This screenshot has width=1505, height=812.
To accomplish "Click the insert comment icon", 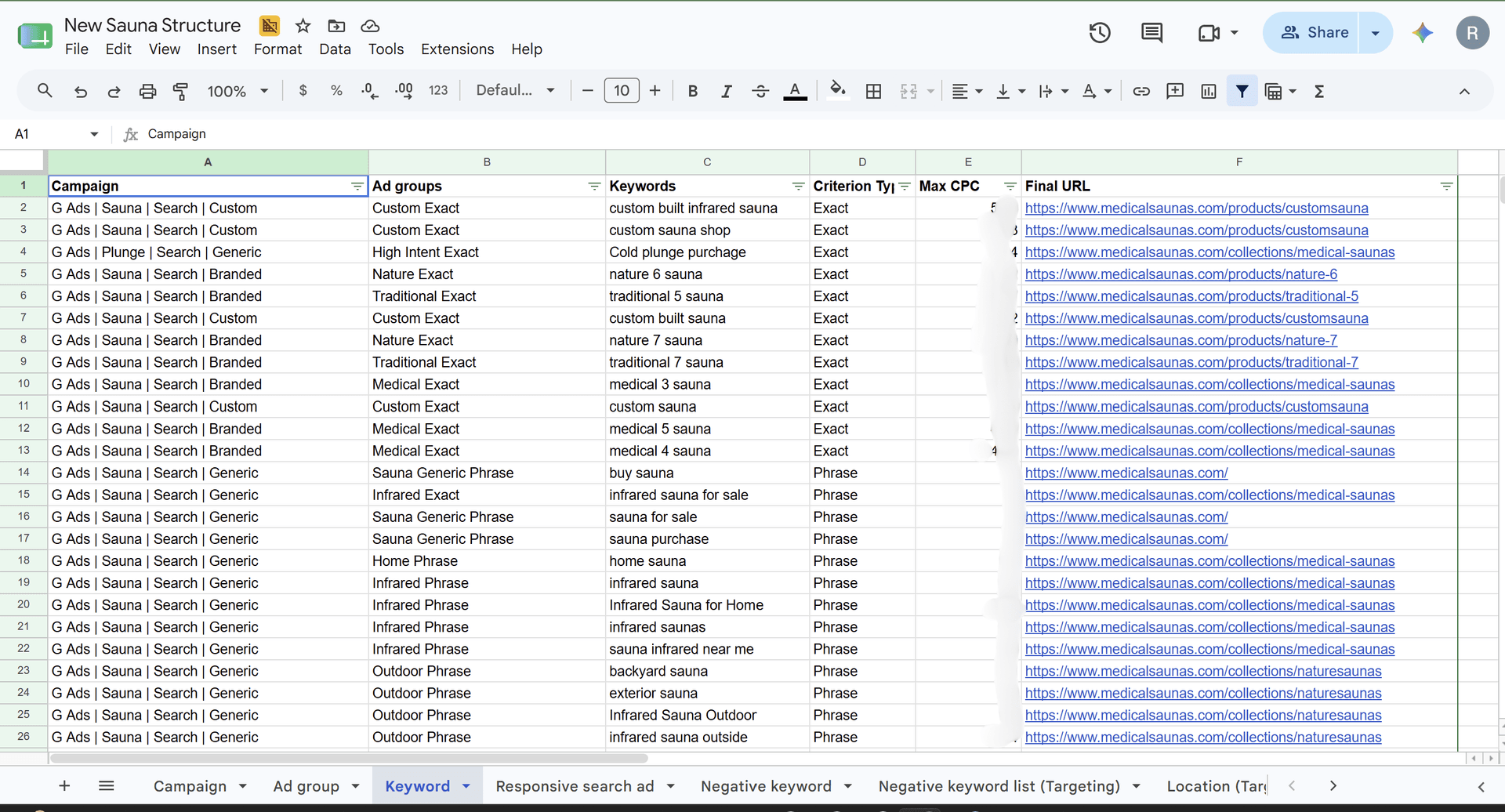I will click(x=1175, y=91).
